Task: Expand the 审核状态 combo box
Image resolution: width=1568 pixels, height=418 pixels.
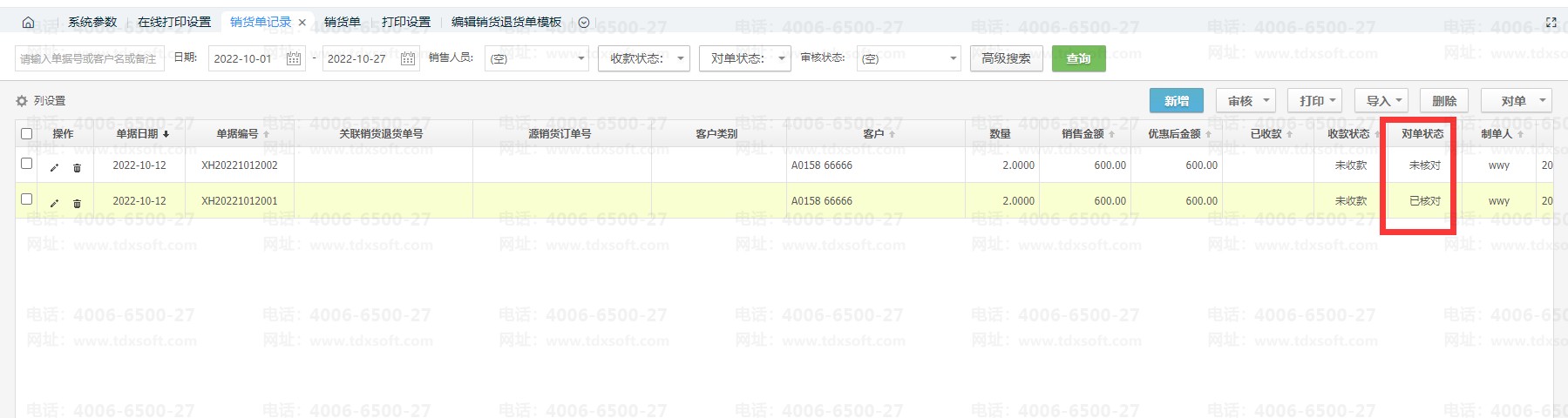Action: tap(907, 59)
